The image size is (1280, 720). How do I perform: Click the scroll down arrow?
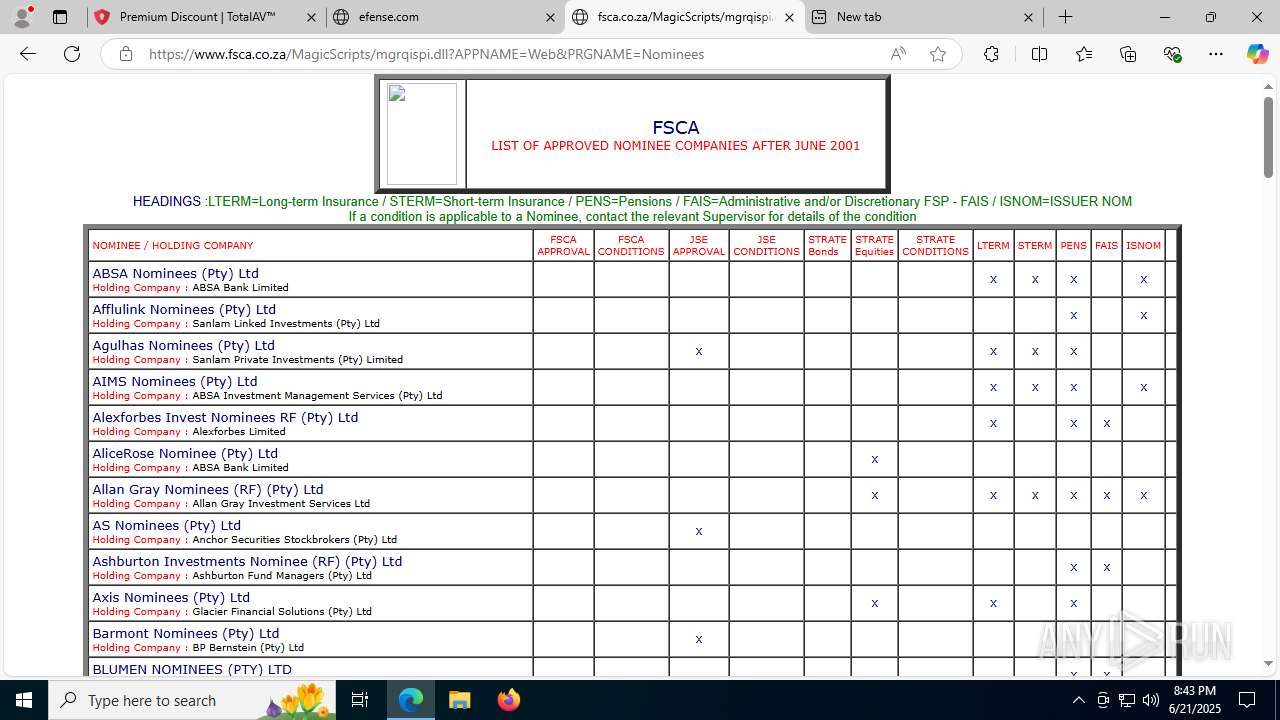click(x=1268, y=664)
